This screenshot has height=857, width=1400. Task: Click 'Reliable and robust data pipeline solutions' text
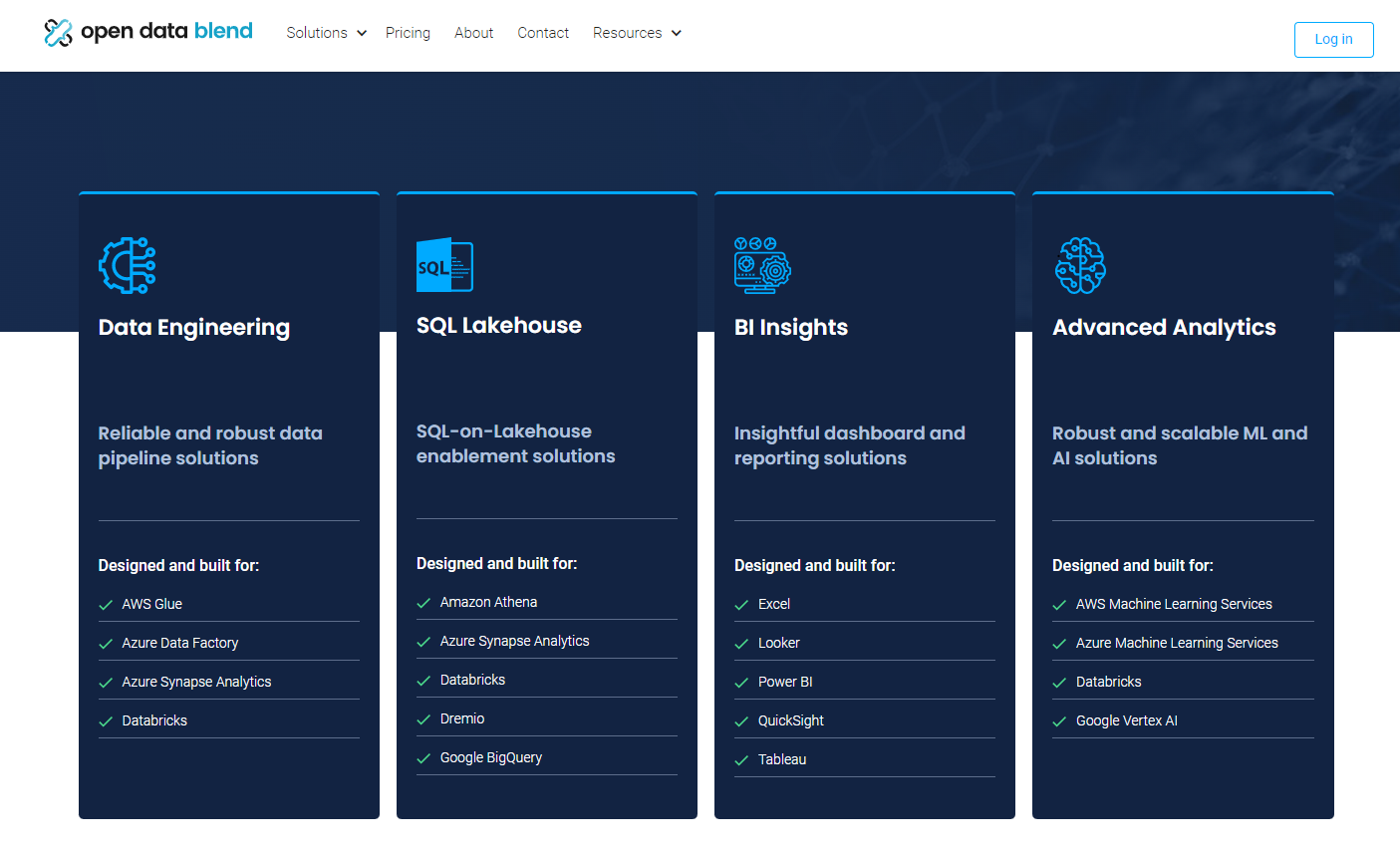coord(210,445)
